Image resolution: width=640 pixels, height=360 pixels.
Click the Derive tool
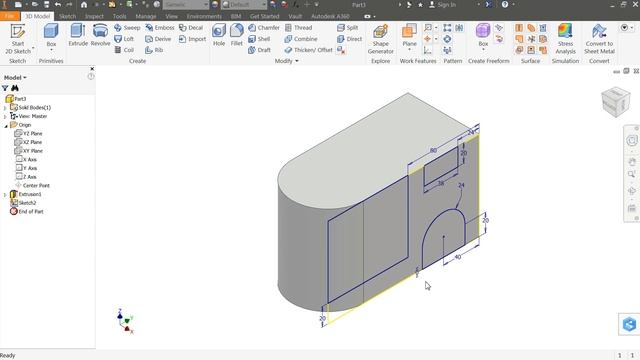tap(158, 39)
